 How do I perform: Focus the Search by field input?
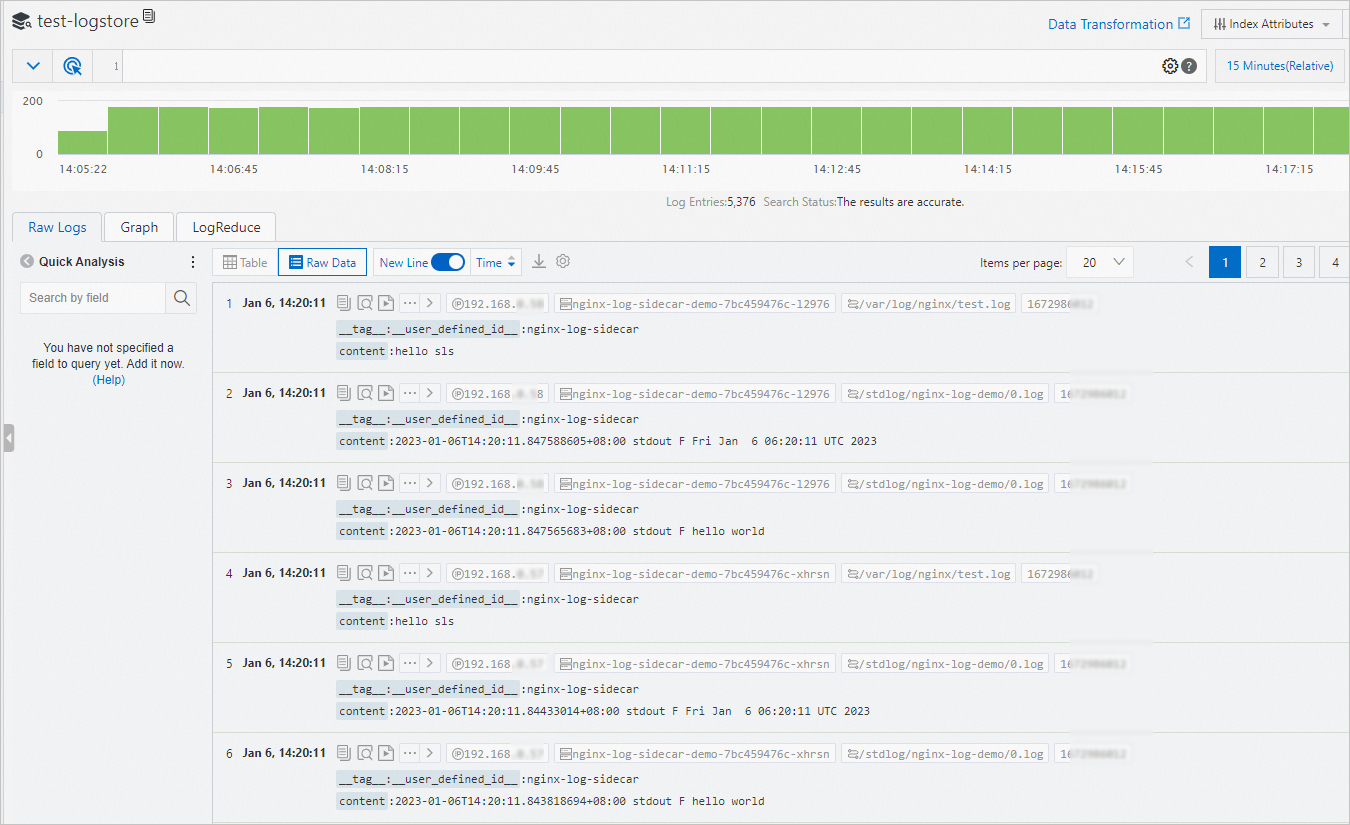coord(92,297)
